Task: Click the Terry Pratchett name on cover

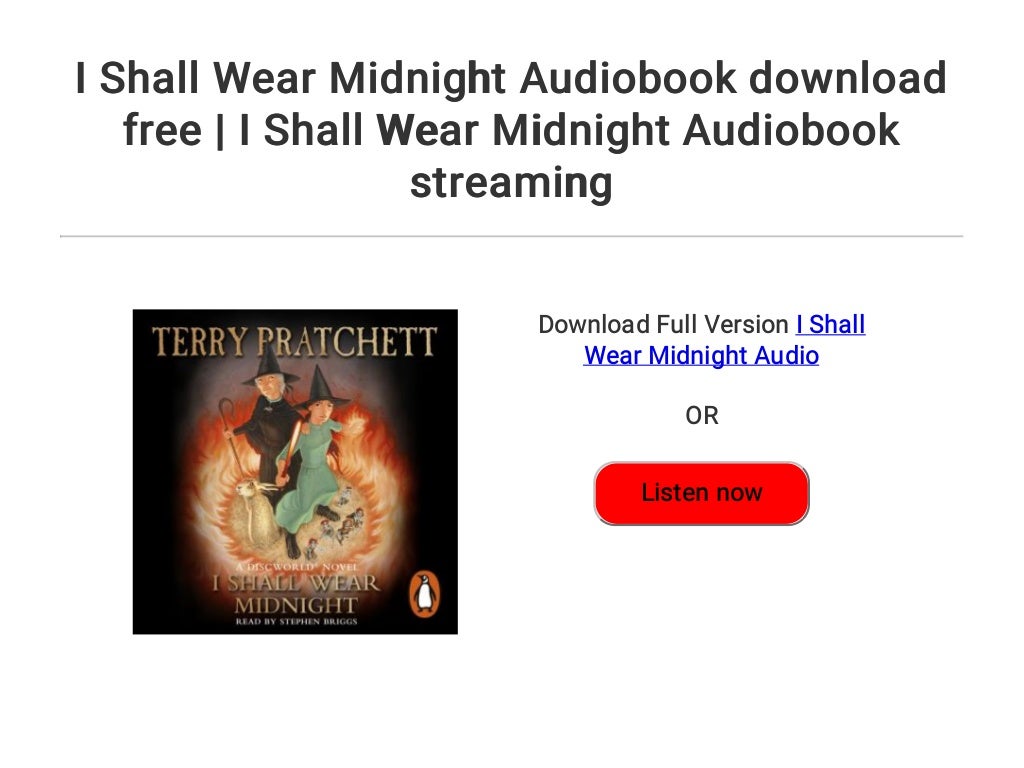Action: point(295,342)
